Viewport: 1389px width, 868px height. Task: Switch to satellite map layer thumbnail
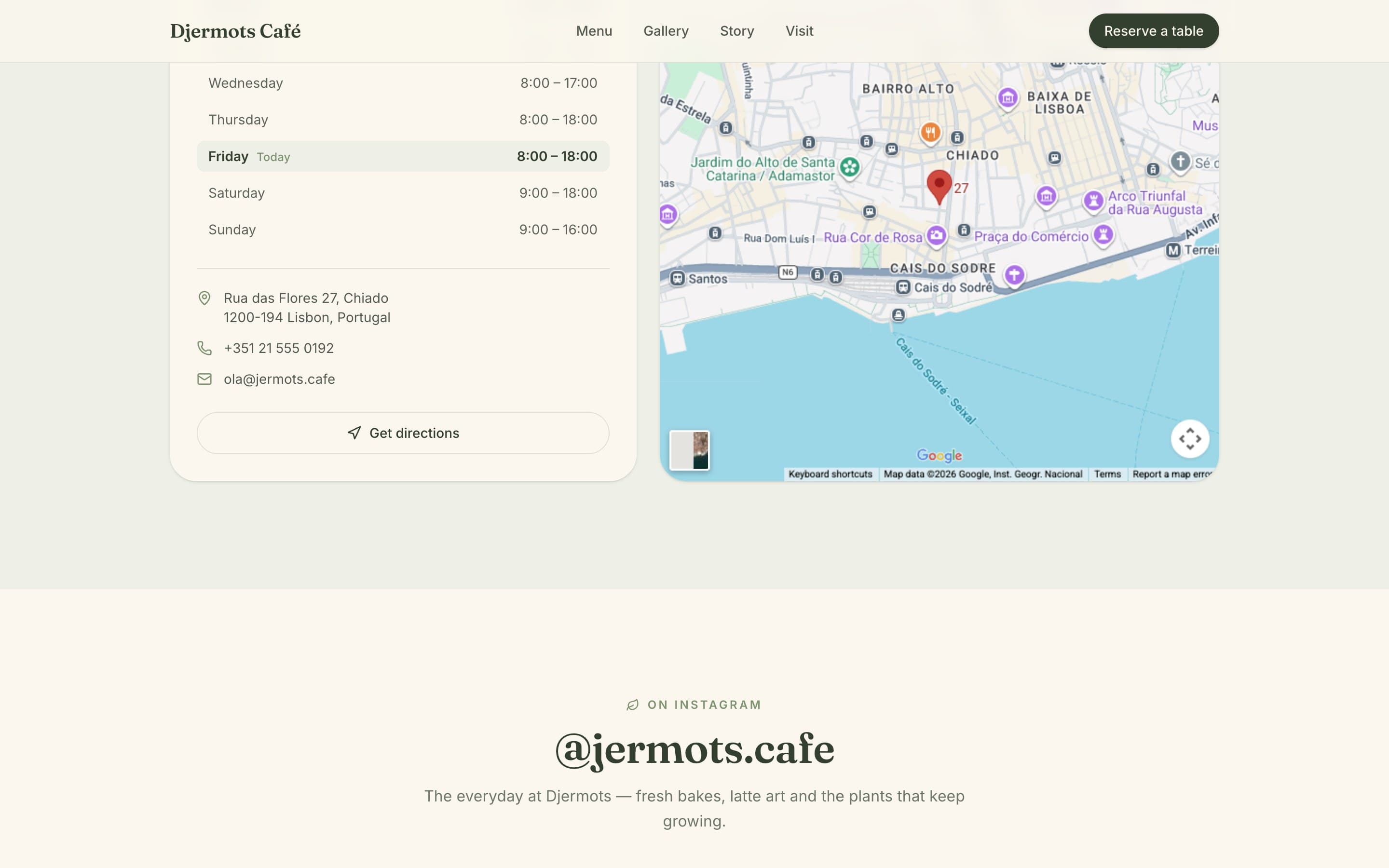click(x=689, y=450)
